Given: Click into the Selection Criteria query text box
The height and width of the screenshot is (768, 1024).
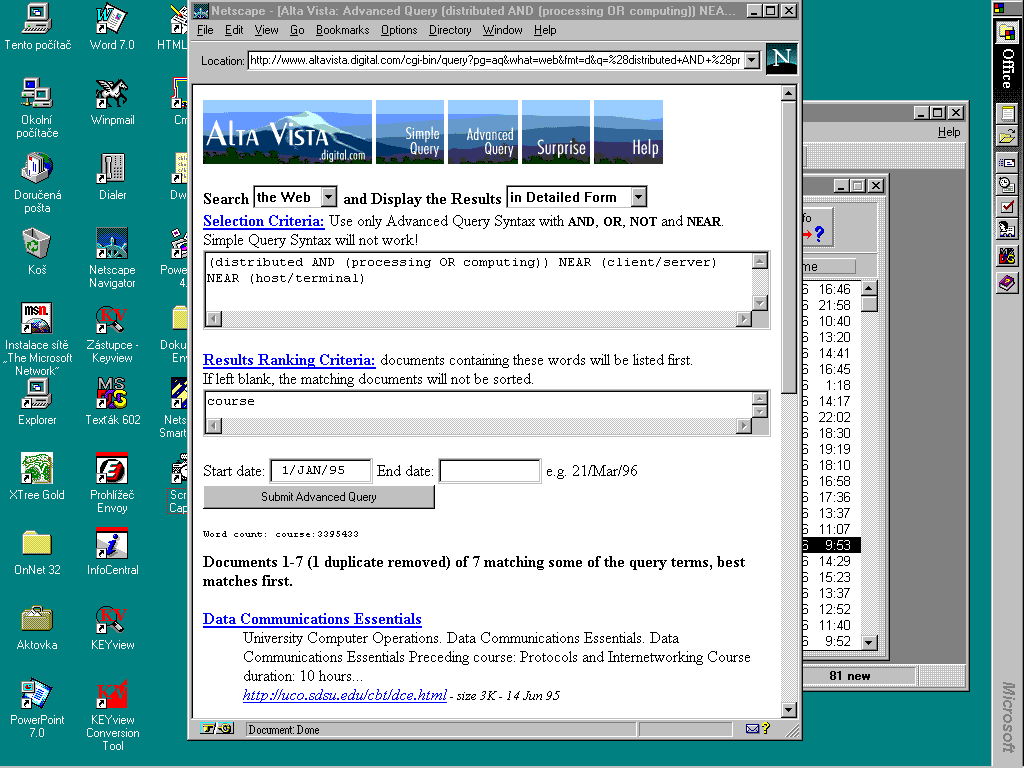Looking at the screenshot, I should click(479, 281).
